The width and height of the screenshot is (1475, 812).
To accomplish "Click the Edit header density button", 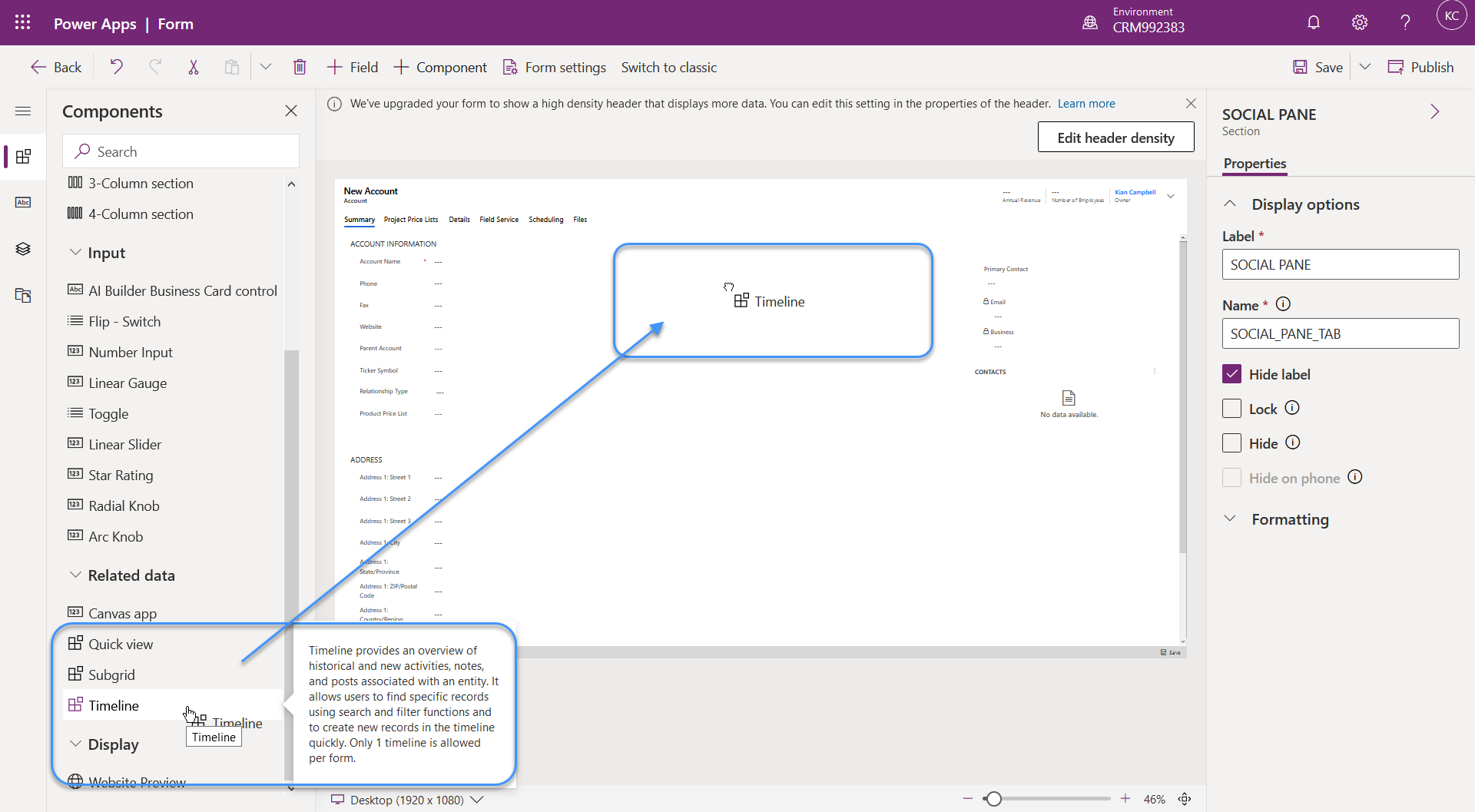I will [1115, 138].
